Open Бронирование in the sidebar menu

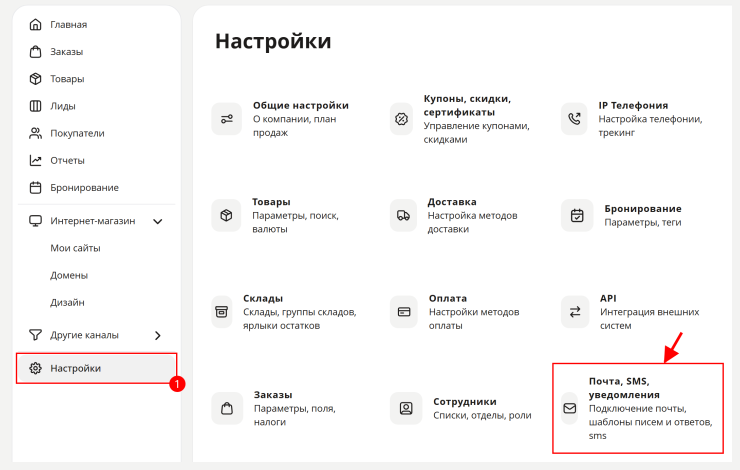point(84,188)
